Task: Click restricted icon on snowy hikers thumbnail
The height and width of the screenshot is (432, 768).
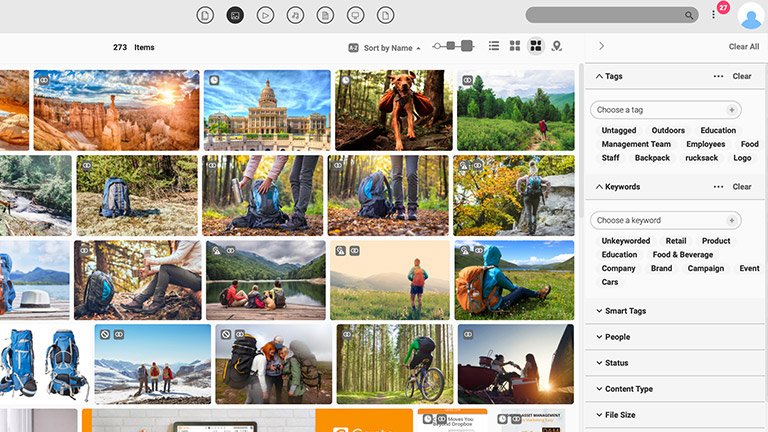Action: pyautogui.click(x=105, y=335)
